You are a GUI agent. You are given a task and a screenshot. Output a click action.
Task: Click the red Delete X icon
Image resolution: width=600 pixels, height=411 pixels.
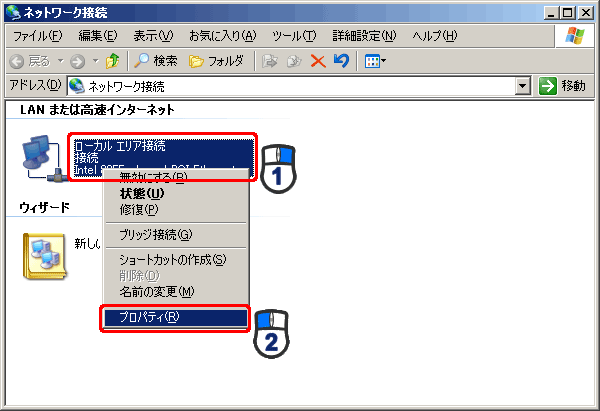(318, 61)
